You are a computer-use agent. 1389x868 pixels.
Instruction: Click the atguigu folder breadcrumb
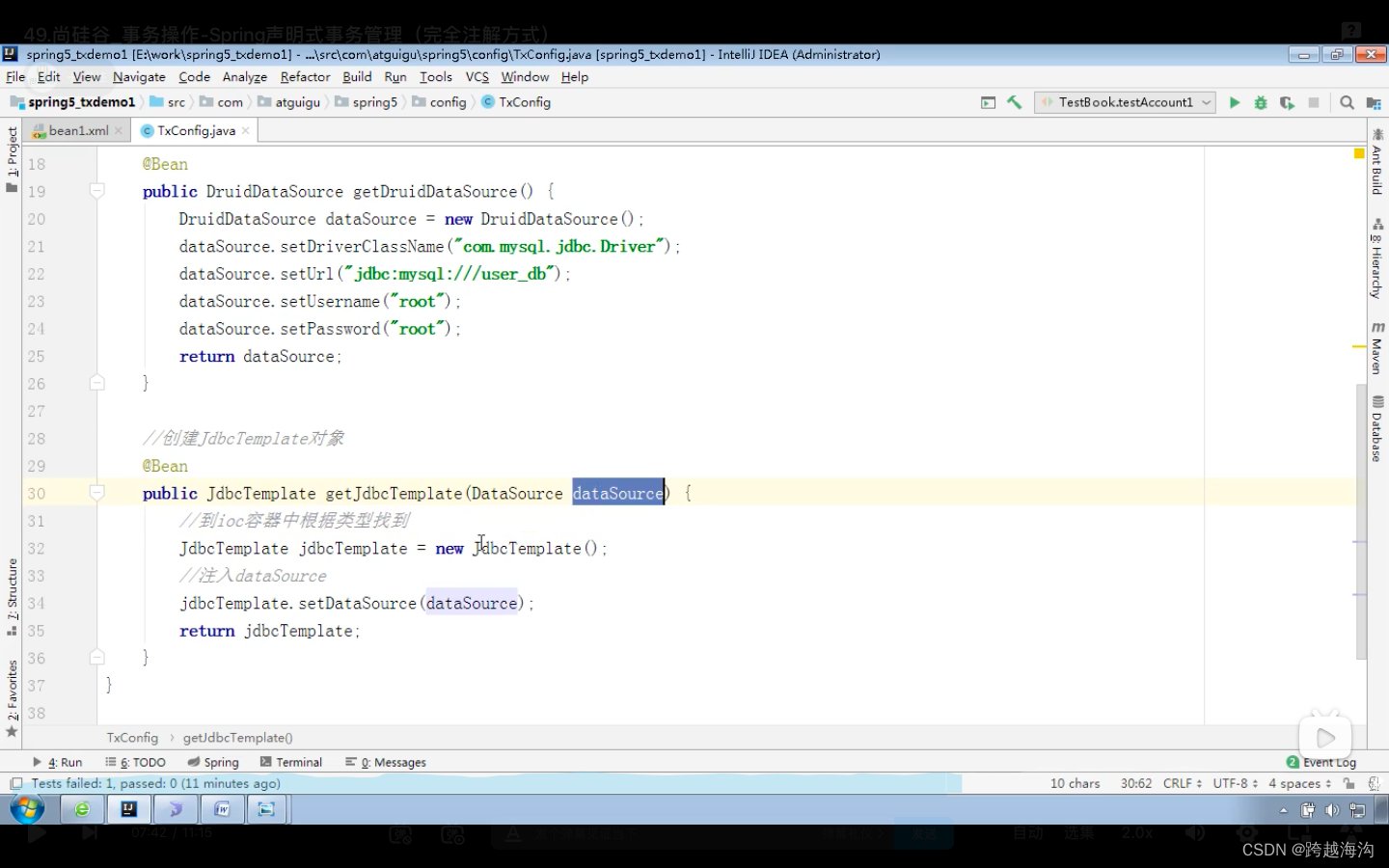pyautogui.click(x=289, y=102)
